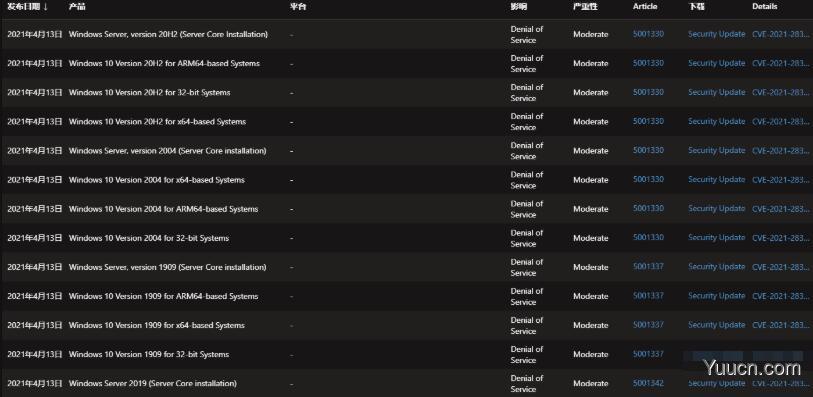
Task: Open CVE details for Windows 10 2004 x64
Action: [x=780, y=180]
